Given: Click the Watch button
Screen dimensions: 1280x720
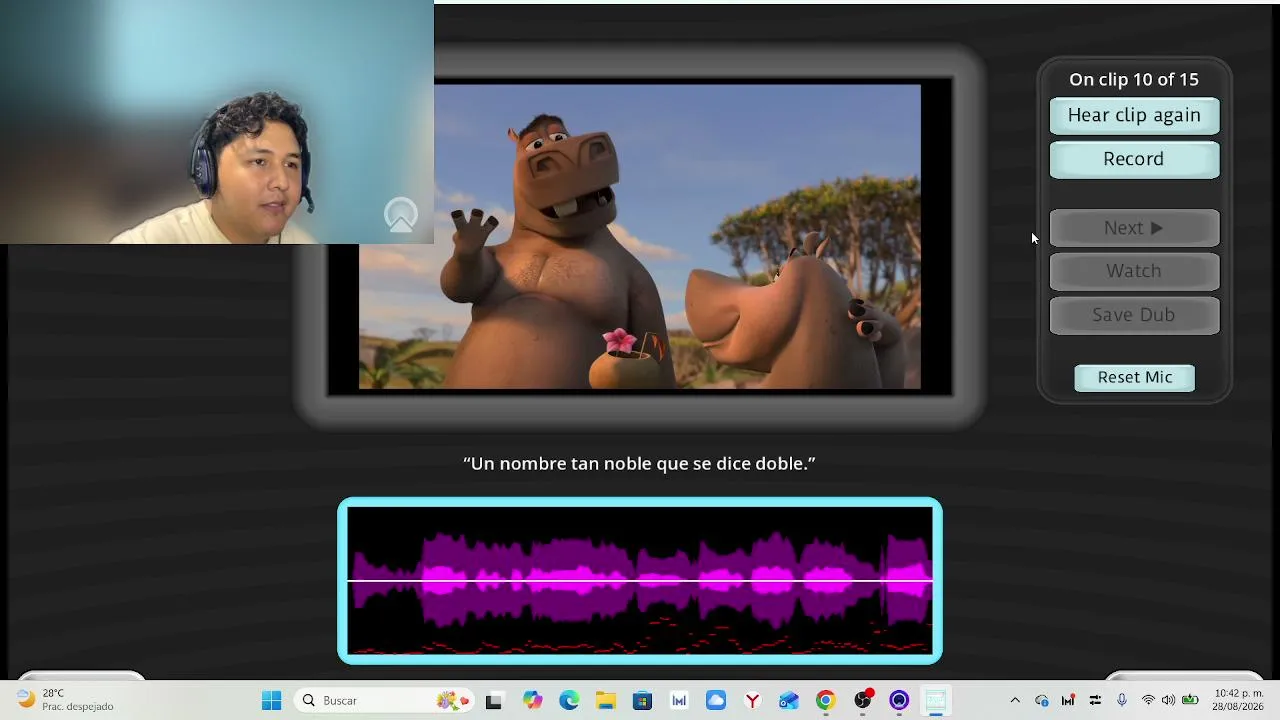Looking at the screenshot, I should click(x=1134, y=271).
